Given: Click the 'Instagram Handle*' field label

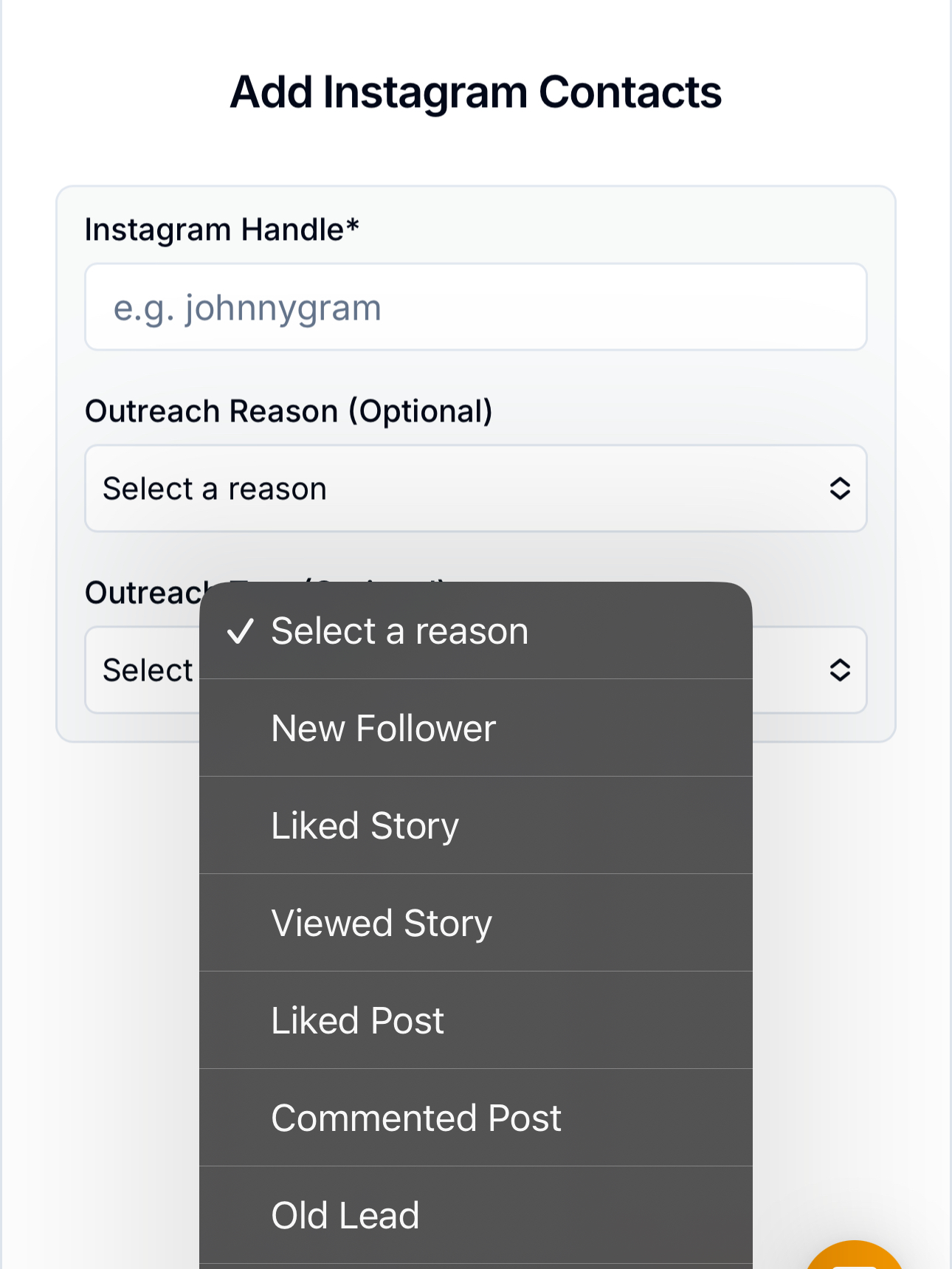Looking at the screenshot, I should (x=221, y=230).
